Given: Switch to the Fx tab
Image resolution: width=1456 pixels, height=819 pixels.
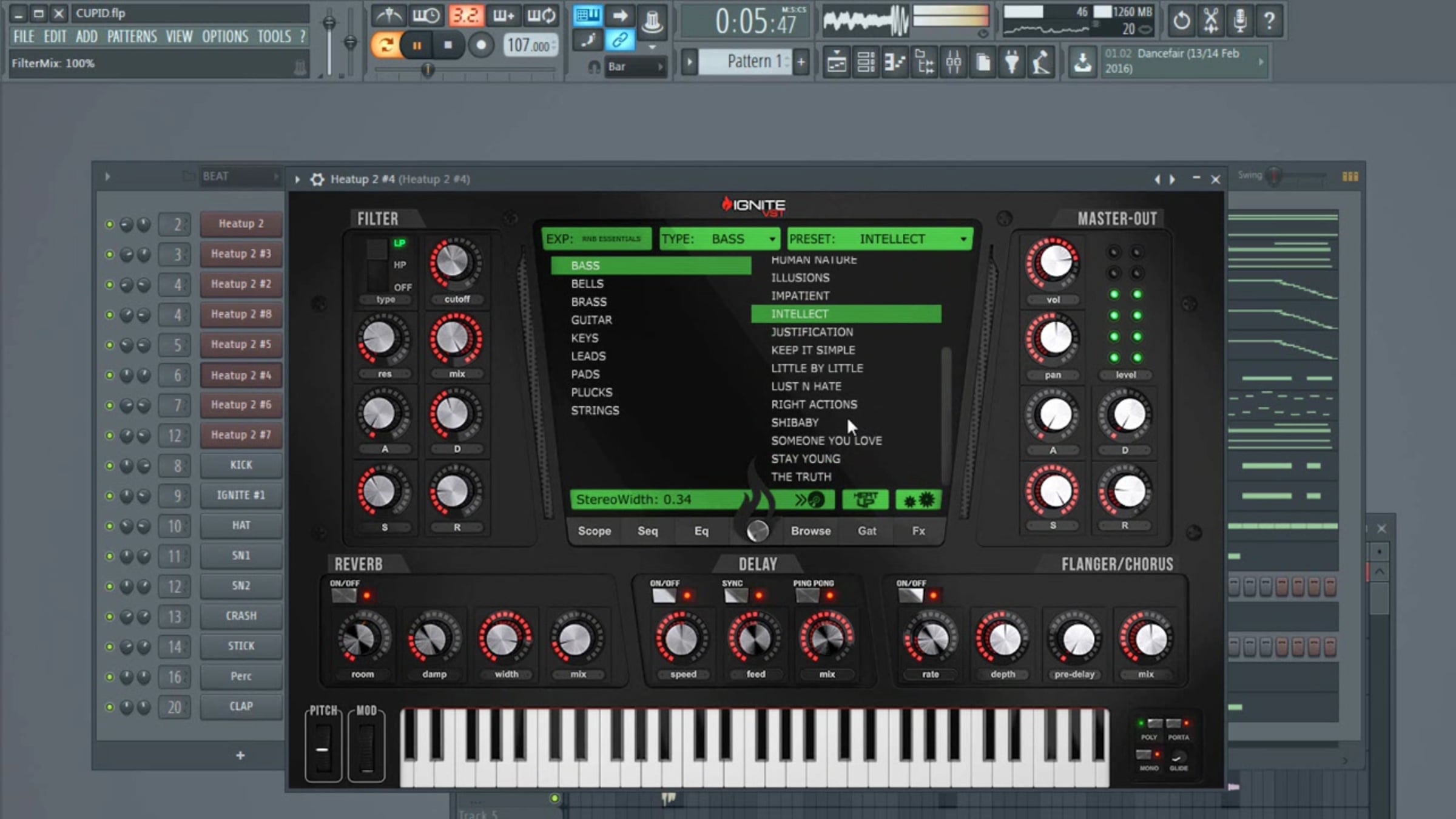Looking at the screenshot, I should pyautogui.click(x=918, y=531).
